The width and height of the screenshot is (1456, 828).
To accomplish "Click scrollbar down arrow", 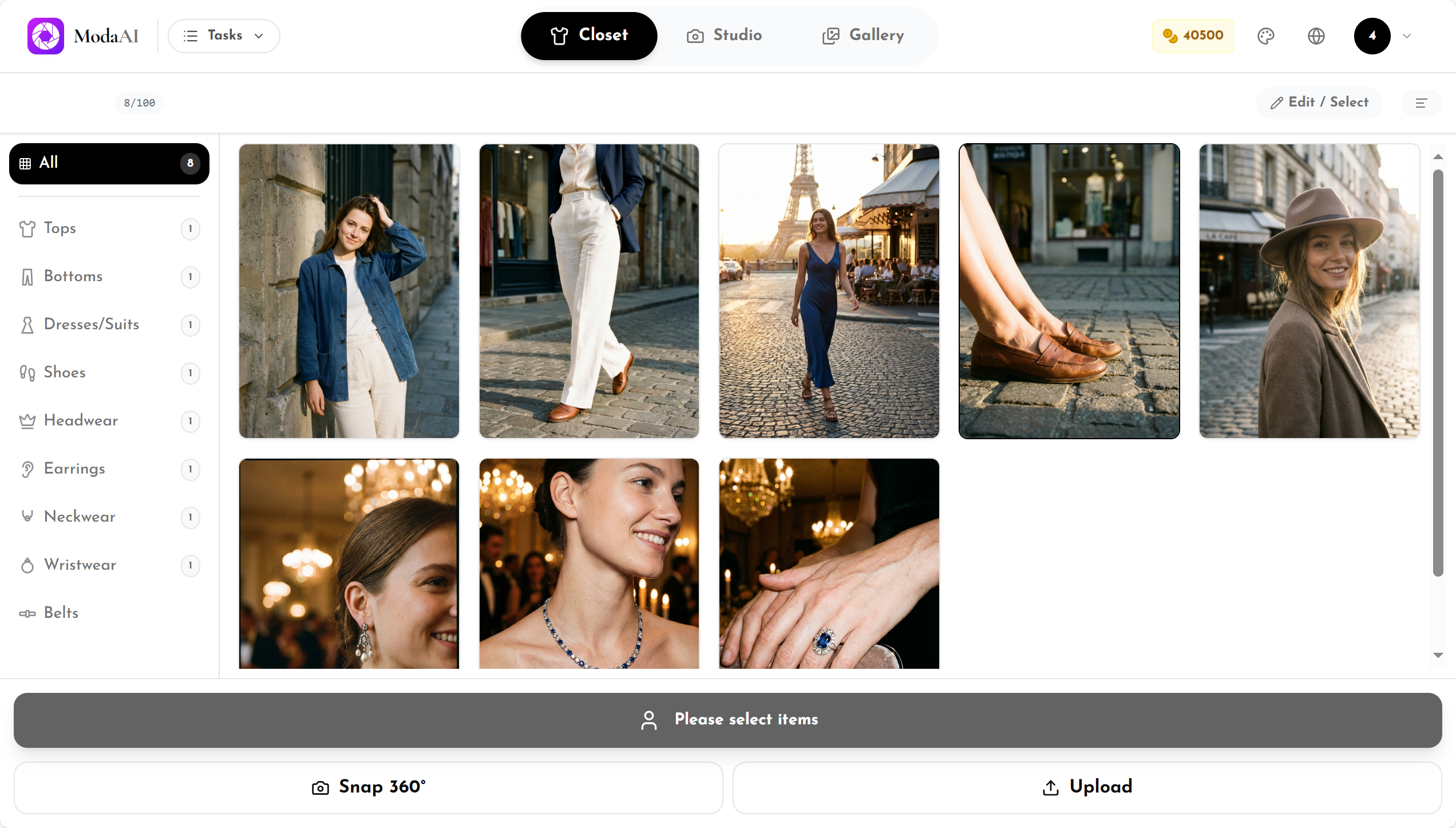I will [1438, 656].
